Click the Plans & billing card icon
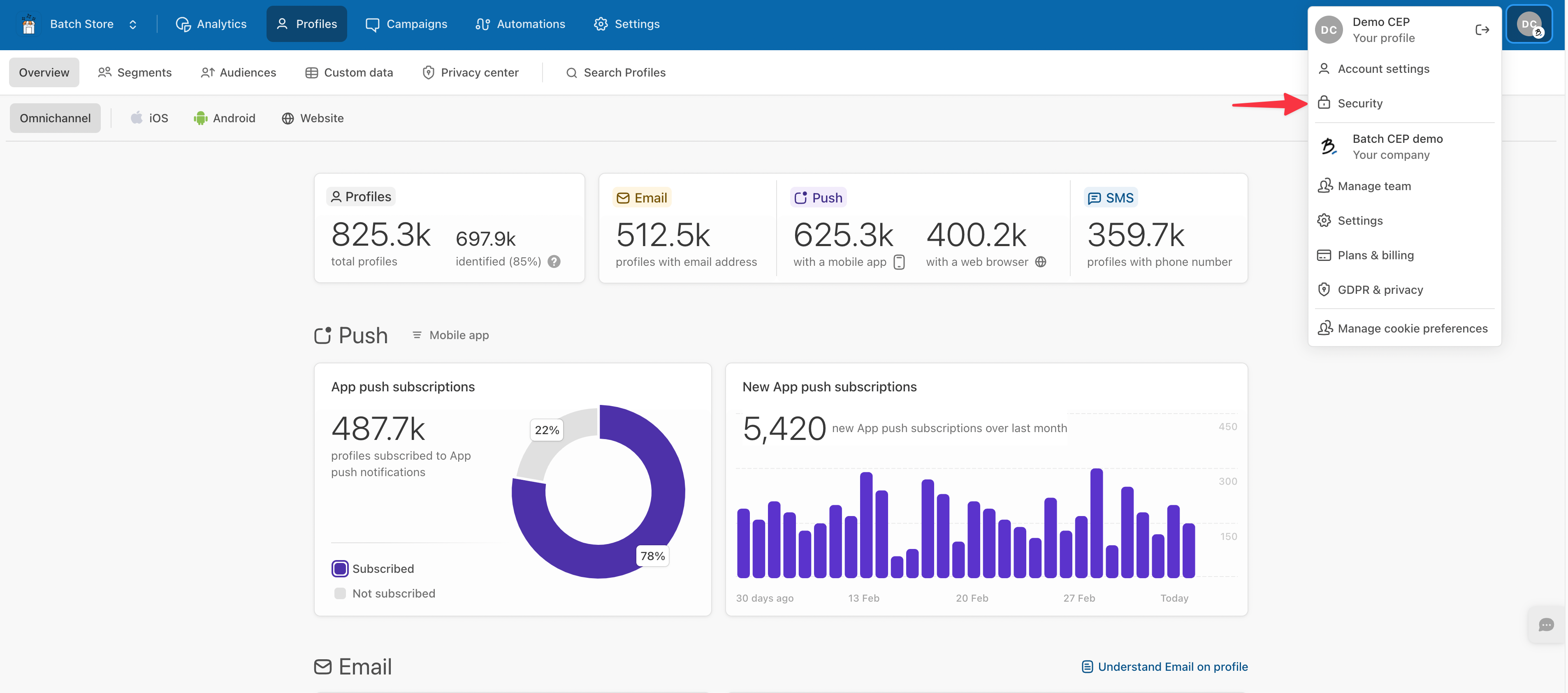This screenshot has height=693, width=1568. [x=1323, y=255]
